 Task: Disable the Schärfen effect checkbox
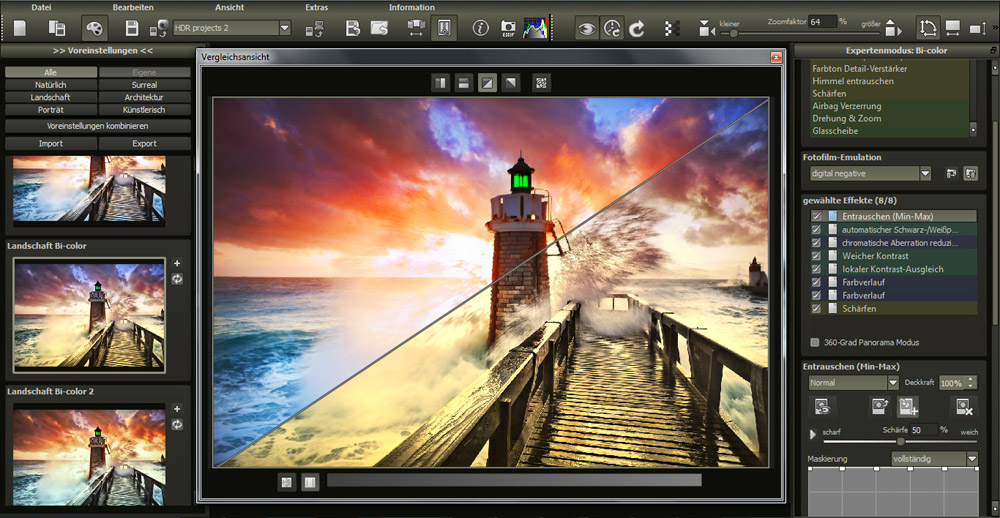coord(817,309)
